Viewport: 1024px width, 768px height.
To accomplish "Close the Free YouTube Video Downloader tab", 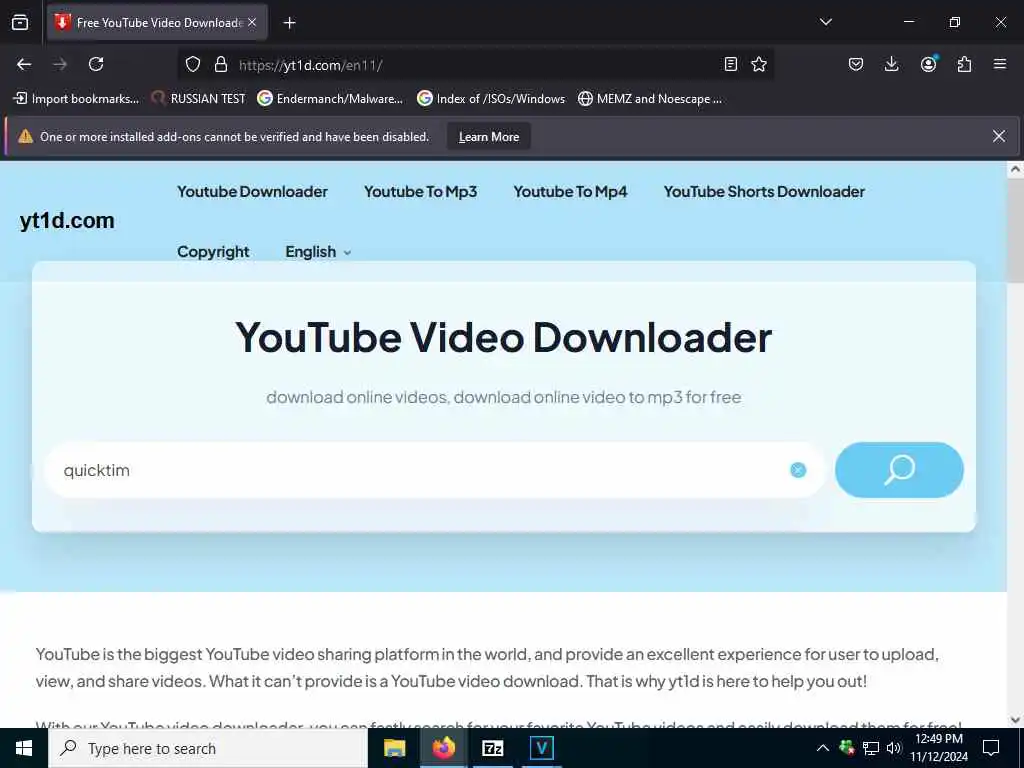I will pyautogui.click(x=252, y=22).
